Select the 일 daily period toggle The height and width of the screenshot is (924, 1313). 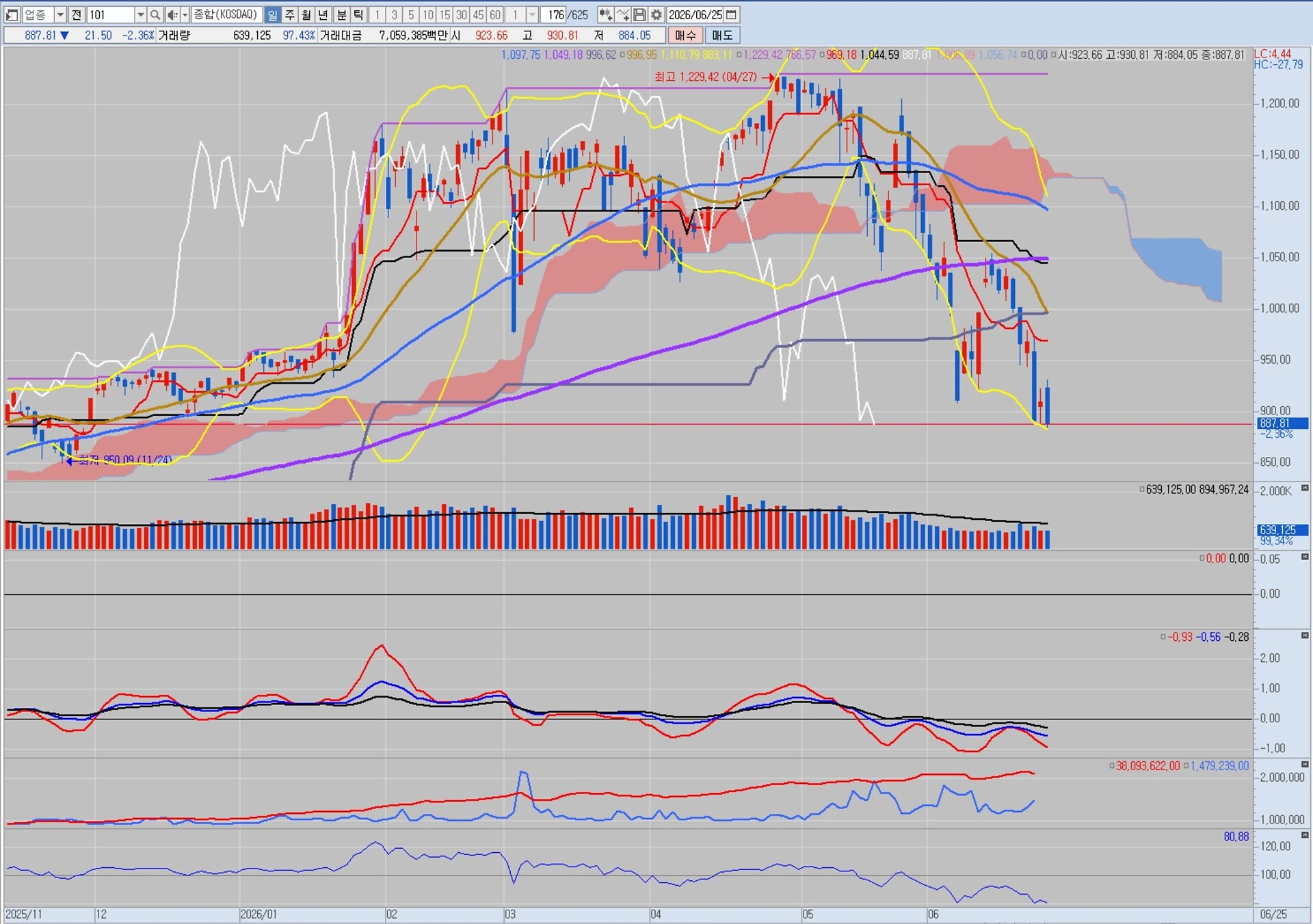tap(272, 14)
